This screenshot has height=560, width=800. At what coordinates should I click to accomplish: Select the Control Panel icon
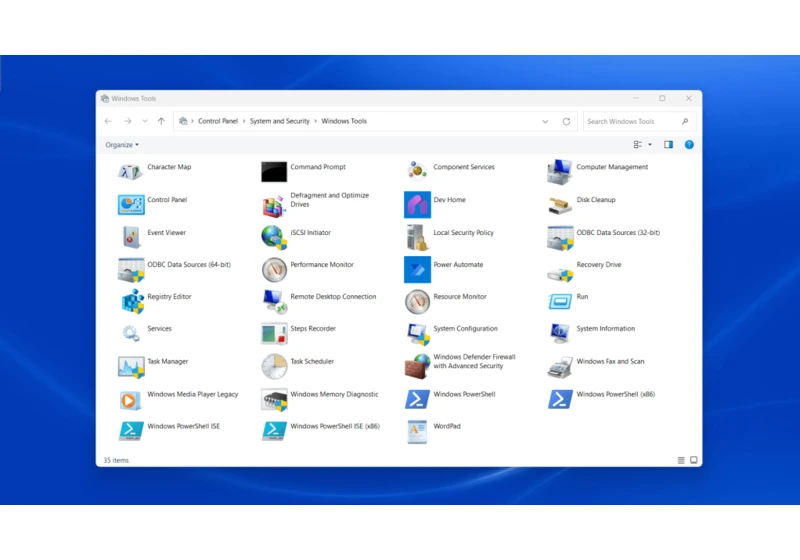click(x=131, y=205)
